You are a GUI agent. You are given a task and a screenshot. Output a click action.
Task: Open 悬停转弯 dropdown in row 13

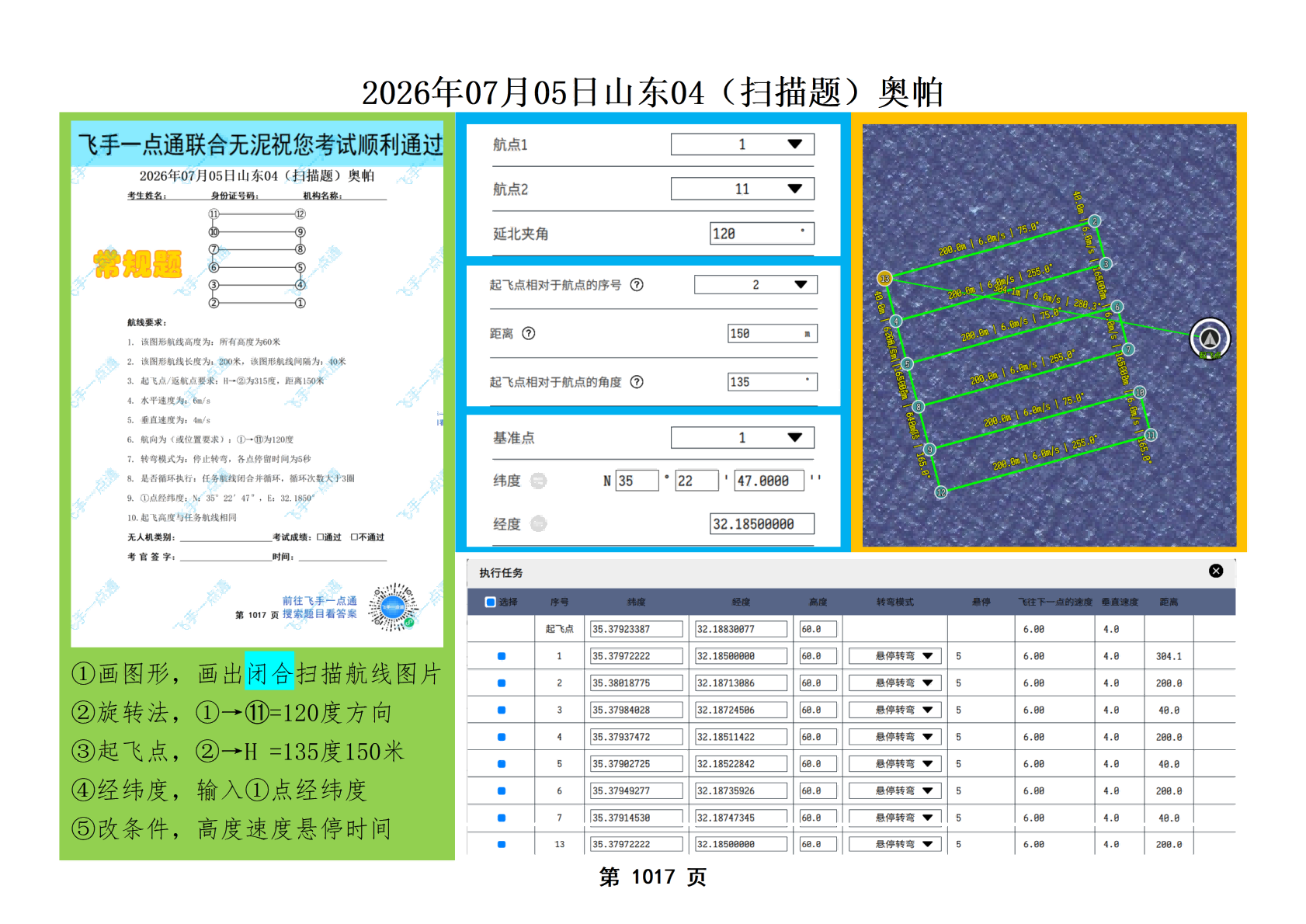pos(895,844)
